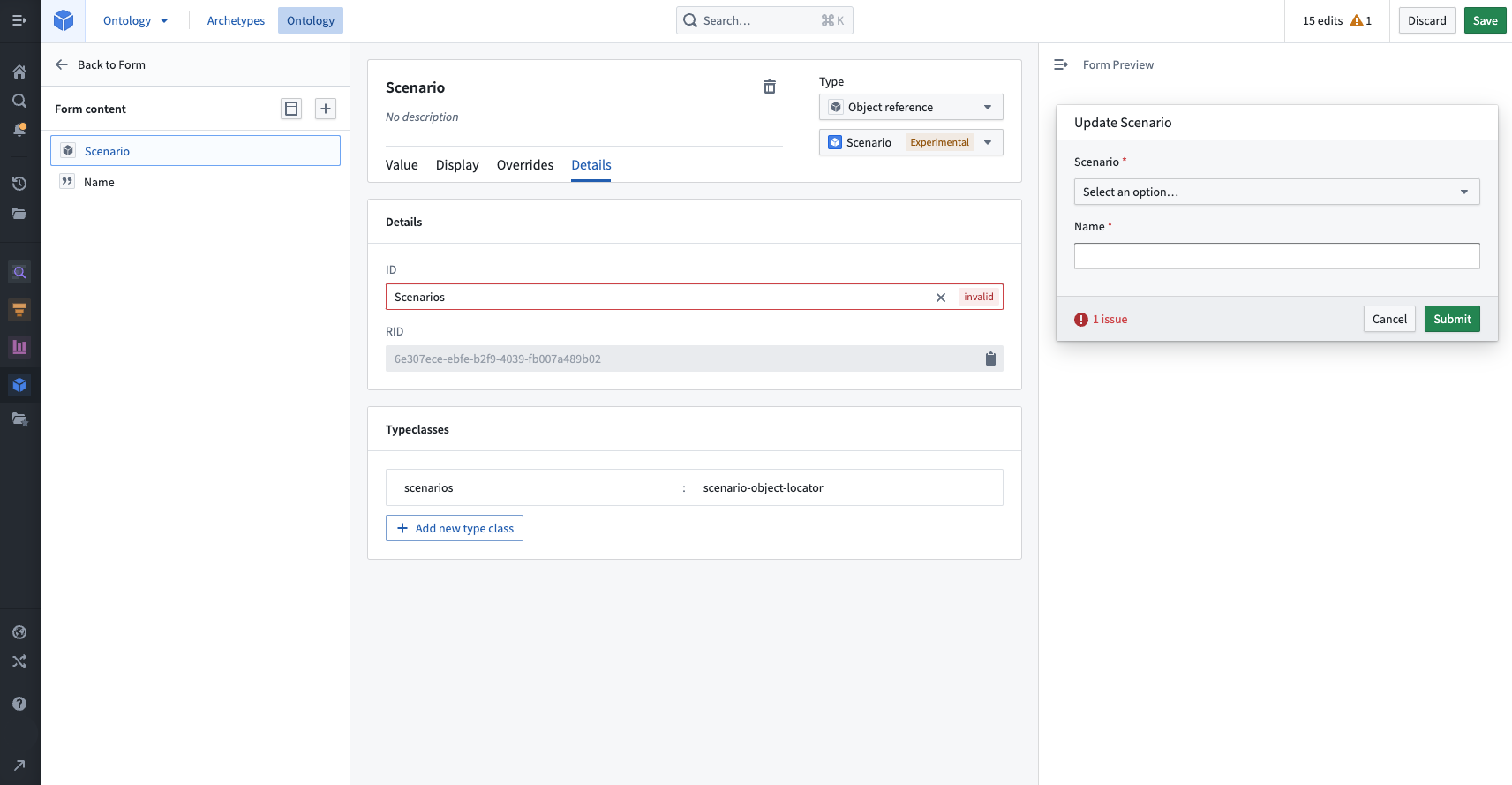Toggle the main sidebar menu icon

[x=19, y=20]
